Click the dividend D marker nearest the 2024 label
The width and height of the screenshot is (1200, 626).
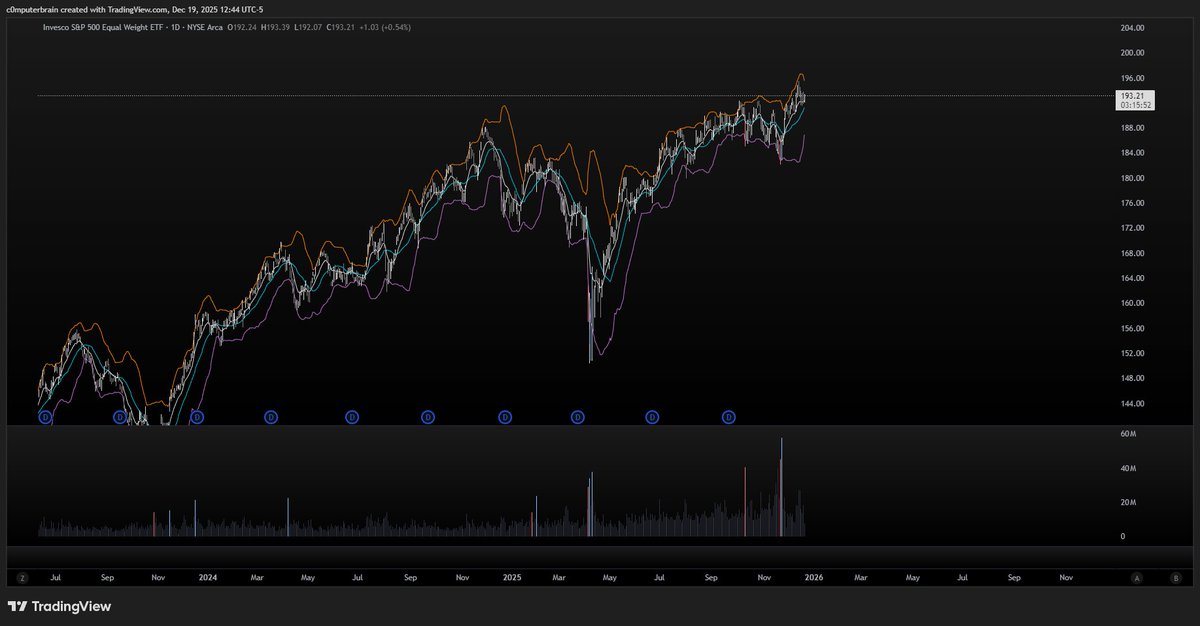coord(197,416)
